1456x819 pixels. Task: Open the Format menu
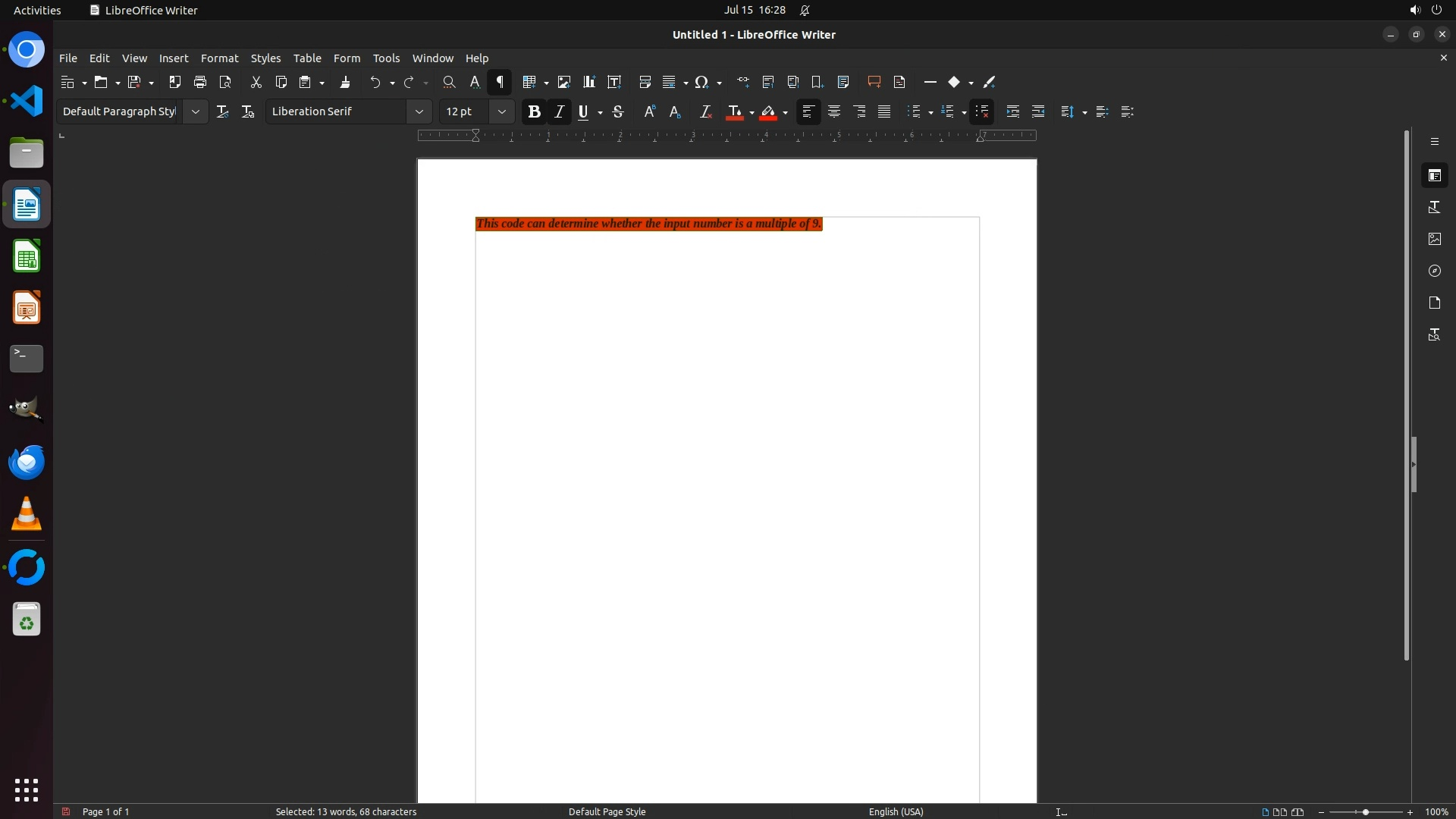tap(219, 58)
